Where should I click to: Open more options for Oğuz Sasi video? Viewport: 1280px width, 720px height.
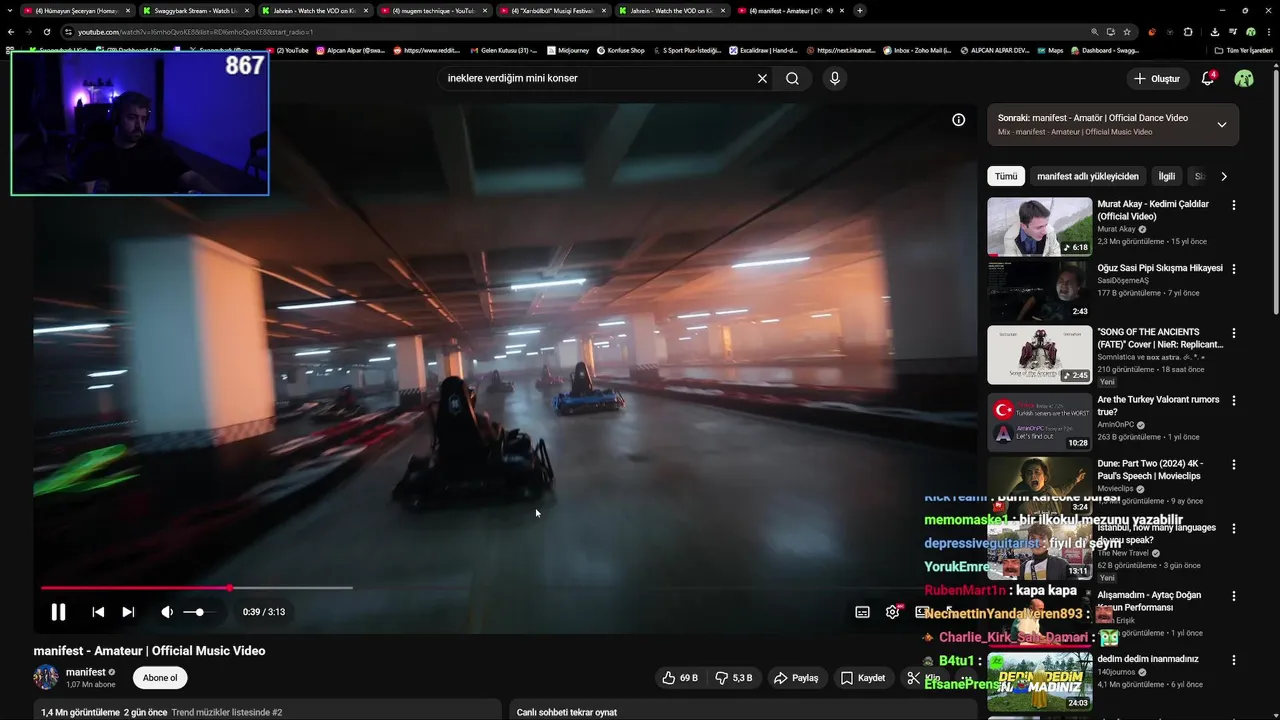point(1233,269)
